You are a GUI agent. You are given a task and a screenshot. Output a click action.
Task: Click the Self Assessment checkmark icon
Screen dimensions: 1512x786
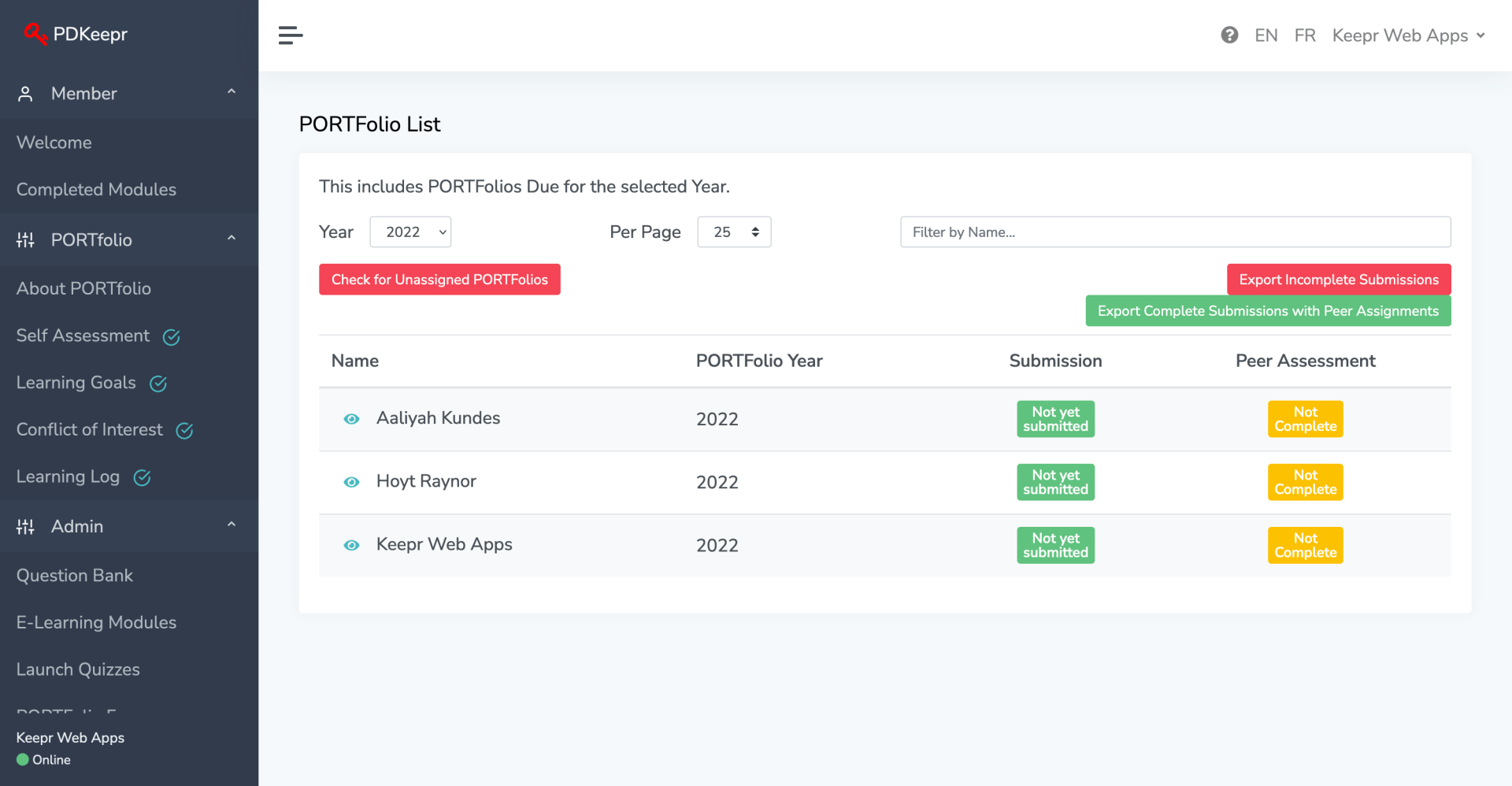[x=172, y=337]
